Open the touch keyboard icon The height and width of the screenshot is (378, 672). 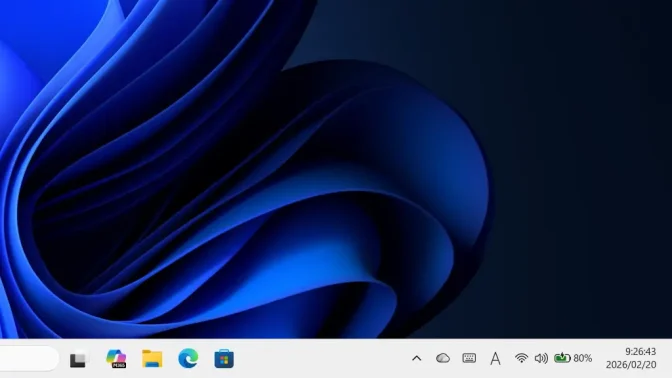pos(469,358)
